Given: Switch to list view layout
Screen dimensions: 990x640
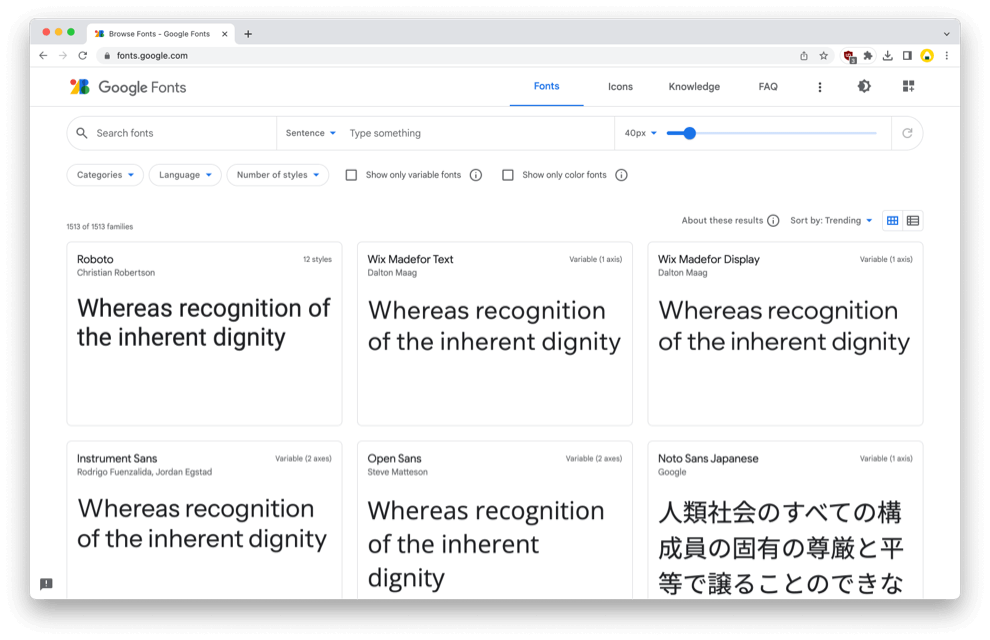Looking at the screenshot, I should tap(913, 221).
